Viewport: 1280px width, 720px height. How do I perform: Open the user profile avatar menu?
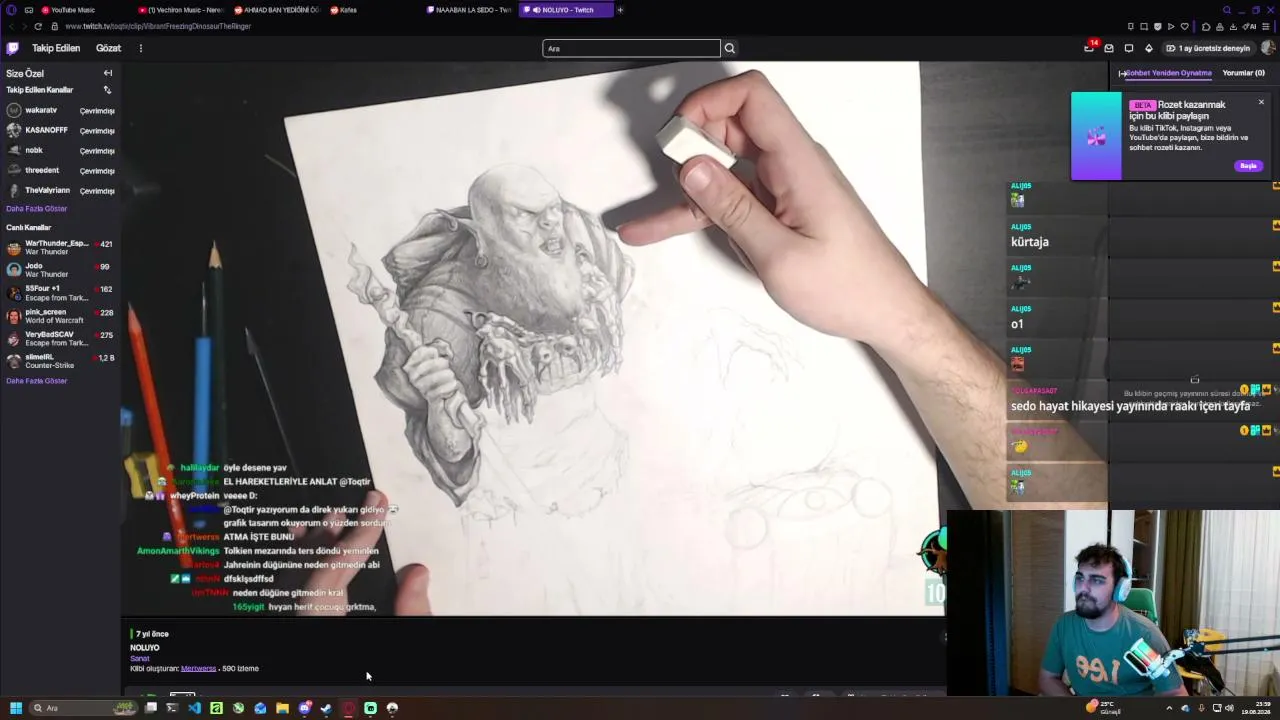click(1268, 48)
